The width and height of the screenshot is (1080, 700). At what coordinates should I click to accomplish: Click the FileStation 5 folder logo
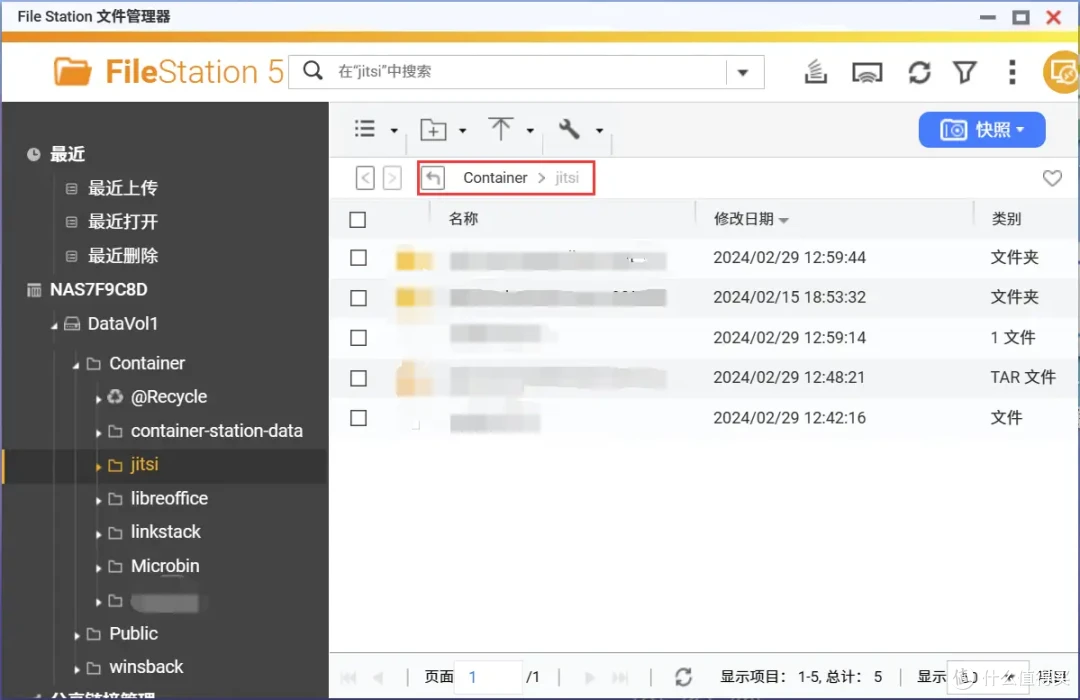[72, 72]
